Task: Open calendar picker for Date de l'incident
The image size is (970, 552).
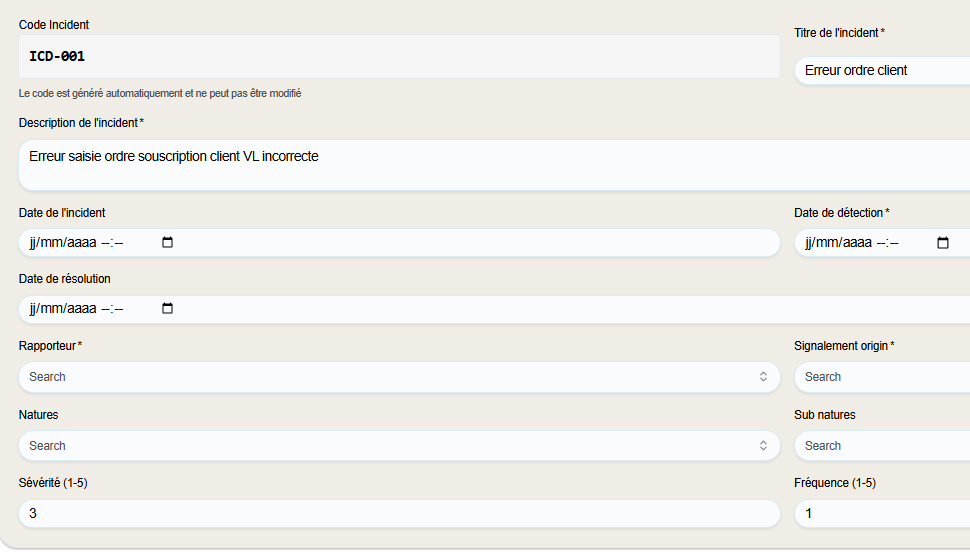Action: (167, 243)
